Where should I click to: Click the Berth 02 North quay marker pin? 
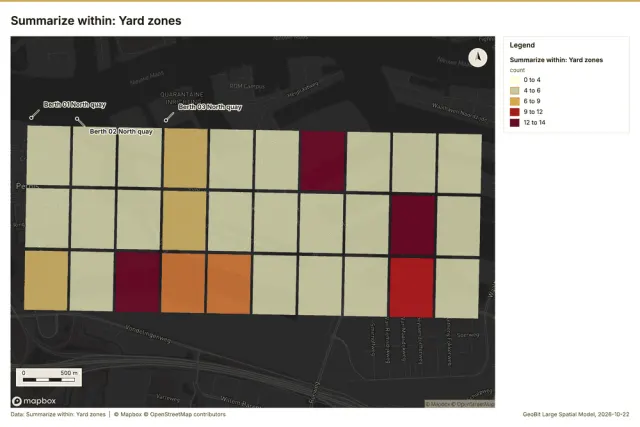77,119
